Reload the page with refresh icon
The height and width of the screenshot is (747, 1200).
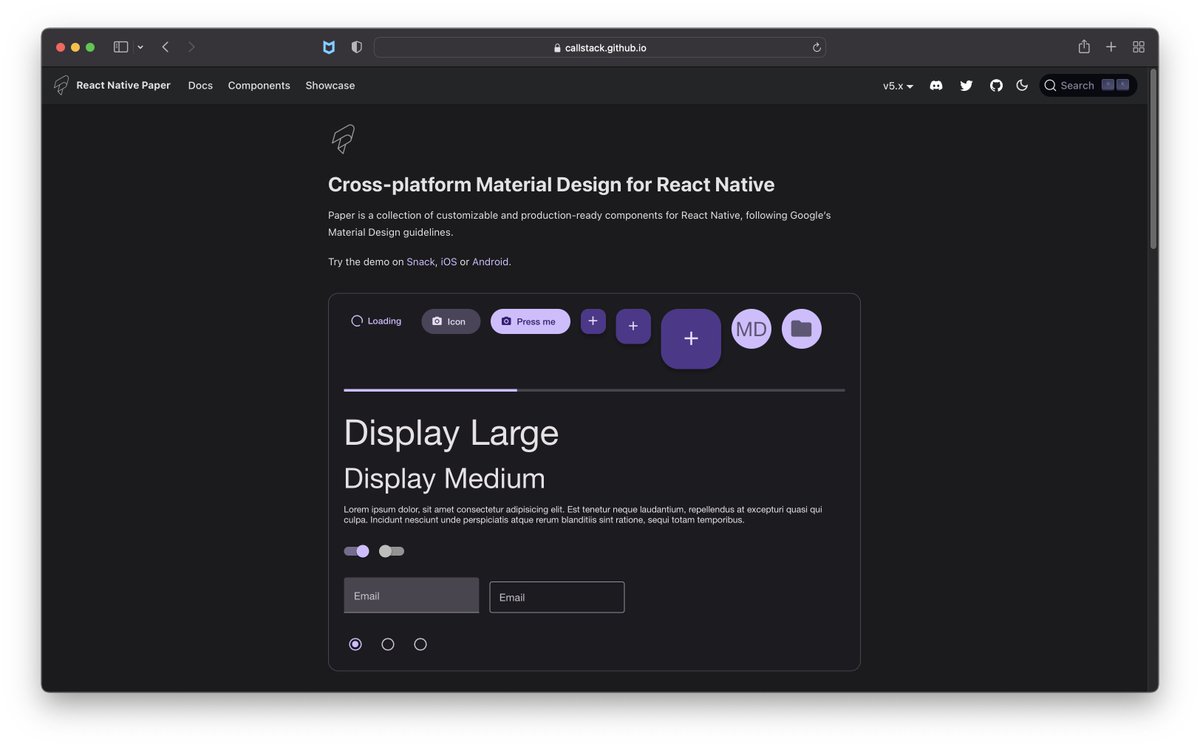point(816,47)
